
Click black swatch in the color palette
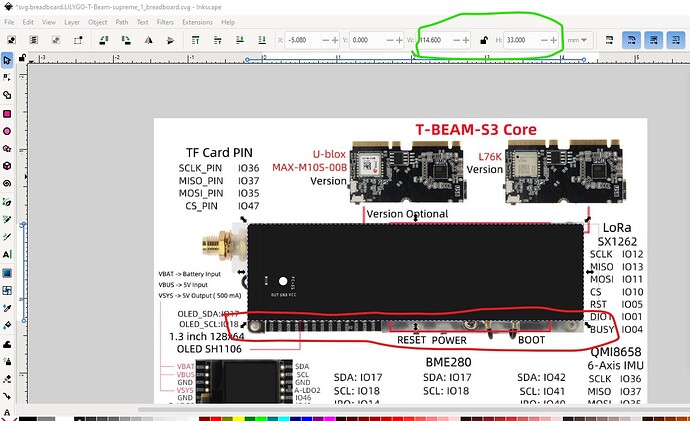28,418
